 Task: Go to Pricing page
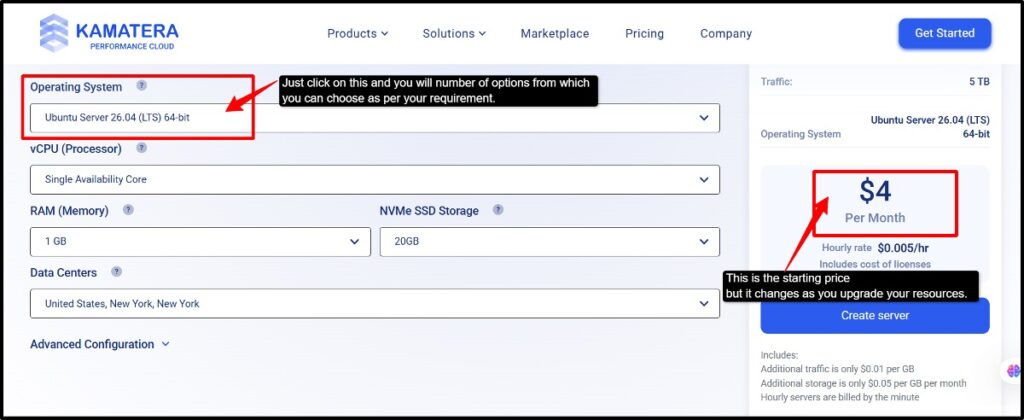click(x=645, y=33)
